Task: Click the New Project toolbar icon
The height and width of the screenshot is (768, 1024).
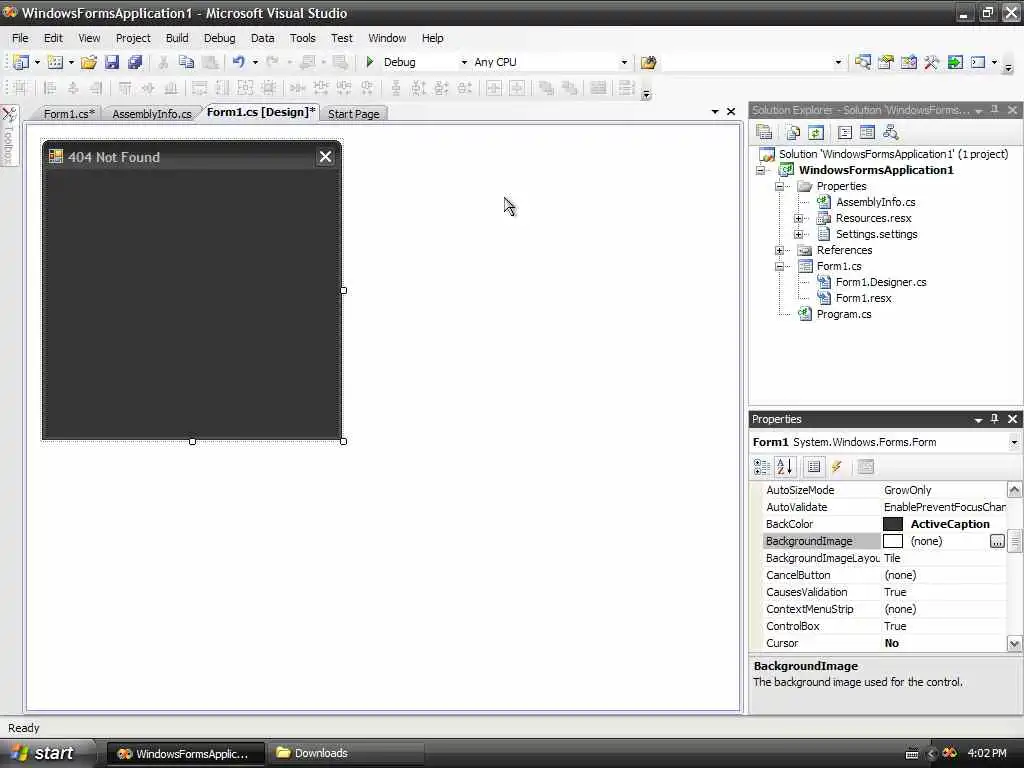Action: tap(21, 62)
